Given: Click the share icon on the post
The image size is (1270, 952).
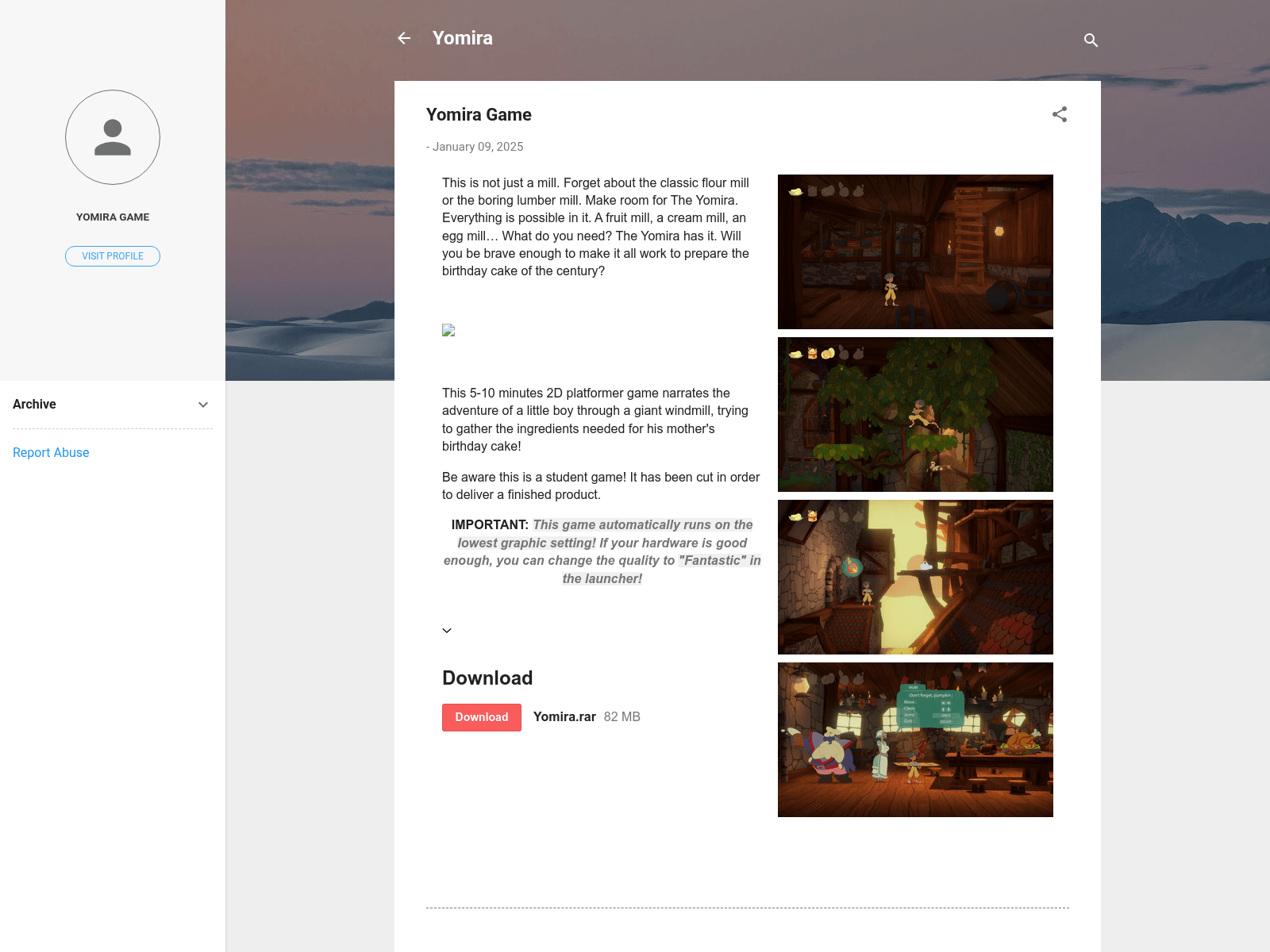Looking at the screenshot, I should click(1059, 114).
